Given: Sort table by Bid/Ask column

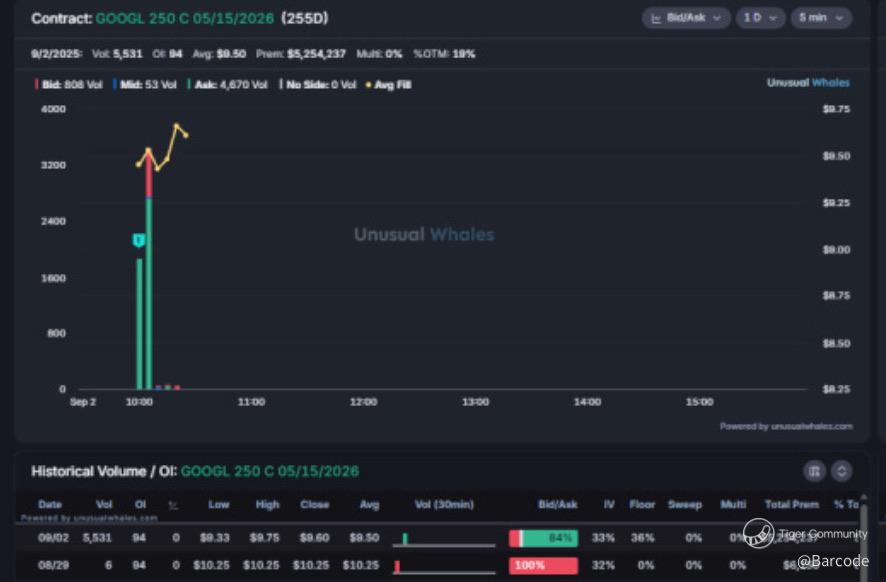Looking at the screenshot, I should click(558, 504).
